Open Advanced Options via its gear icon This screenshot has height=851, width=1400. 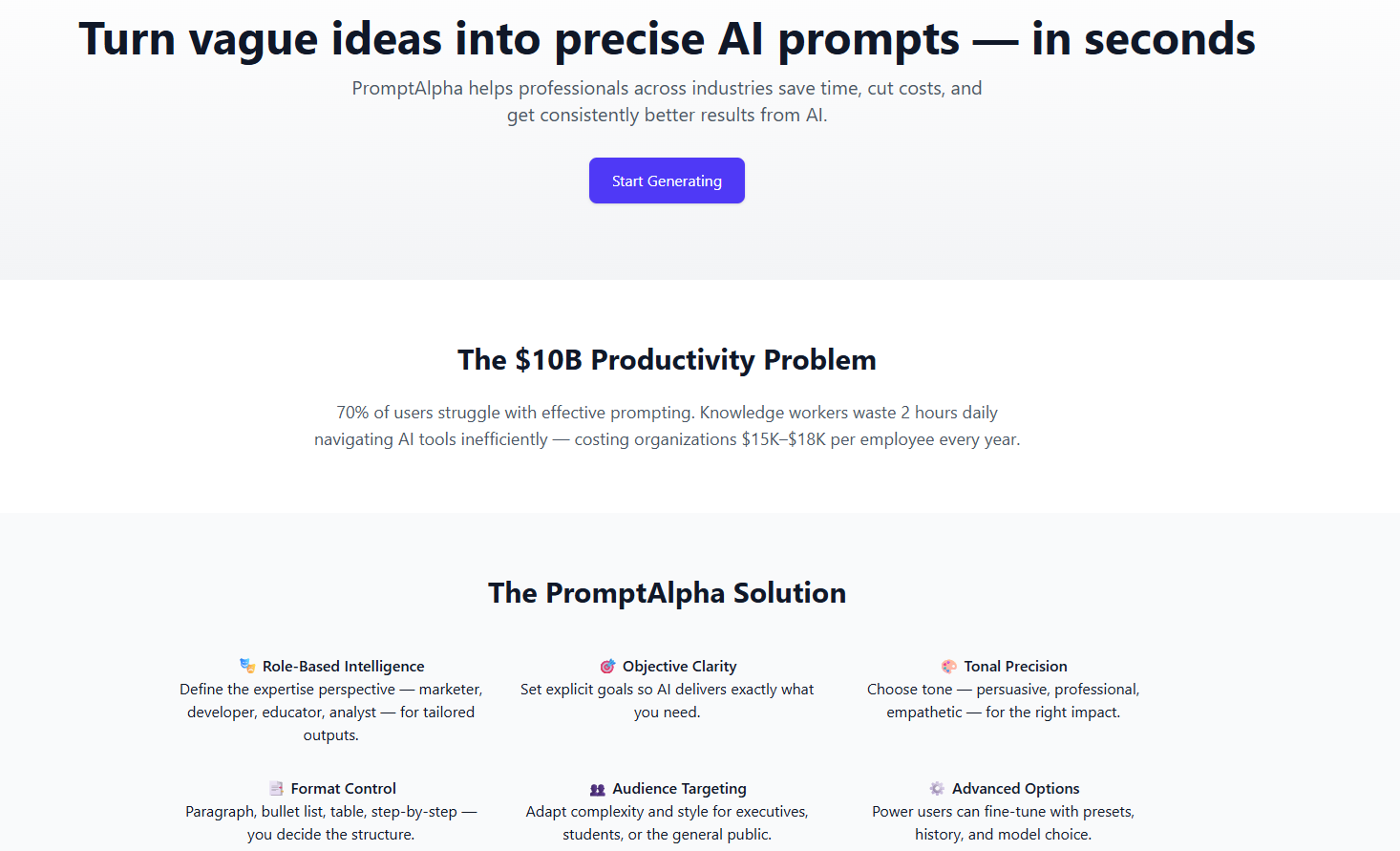936,788
